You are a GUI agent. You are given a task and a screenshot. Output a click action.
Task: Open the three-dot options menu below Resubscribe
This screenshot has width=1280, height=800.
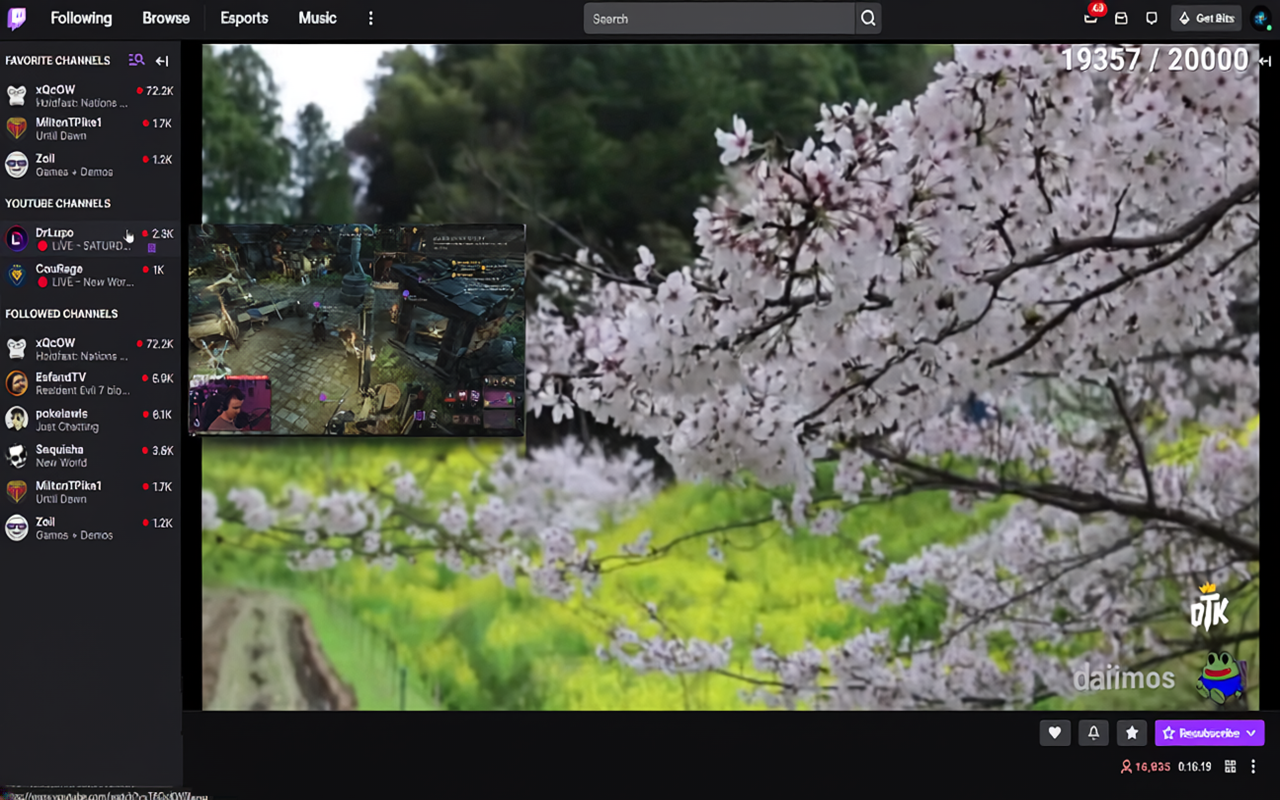[1253, 767]
